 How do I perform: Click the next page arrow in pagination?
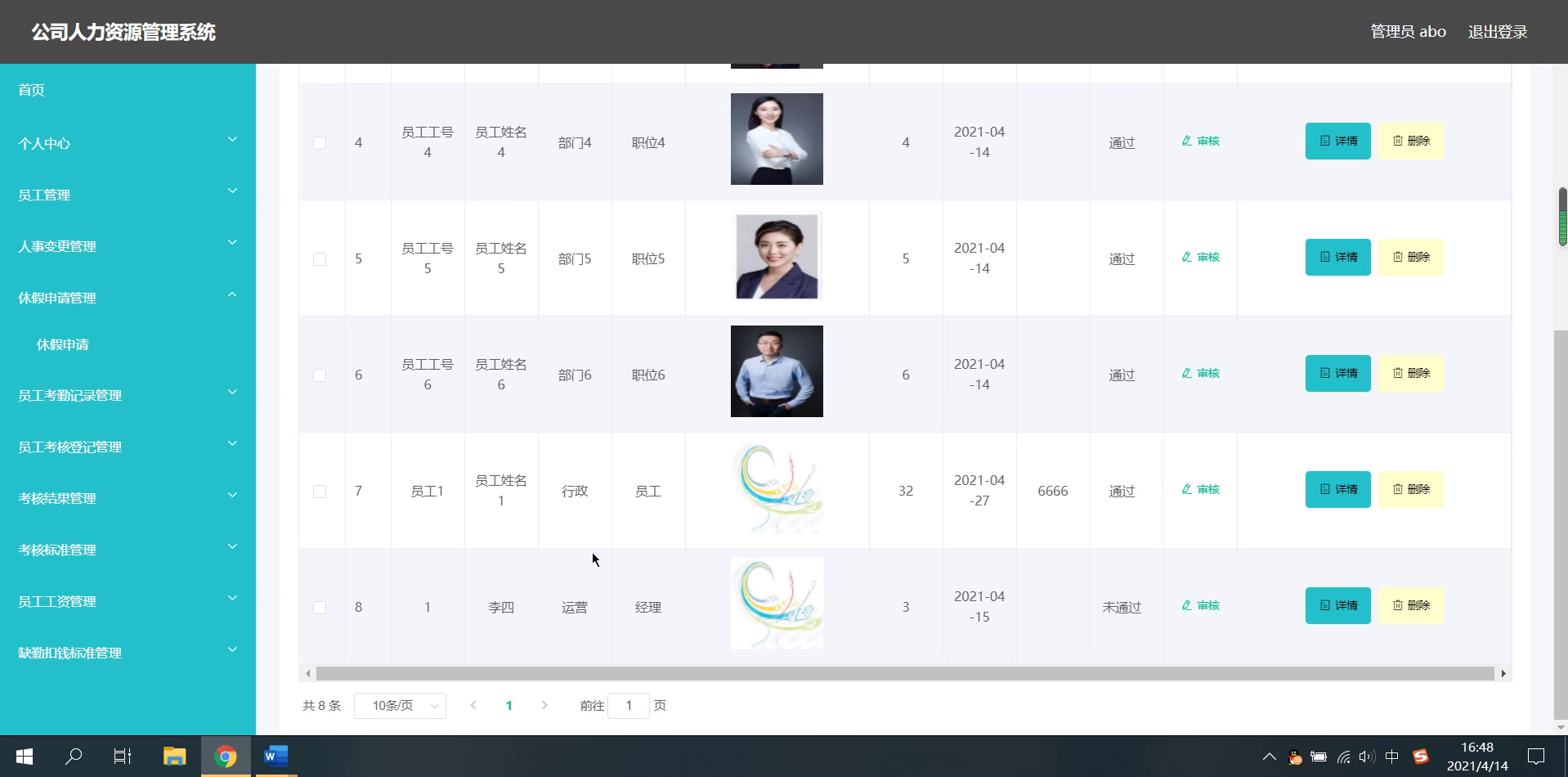point(544,705)
